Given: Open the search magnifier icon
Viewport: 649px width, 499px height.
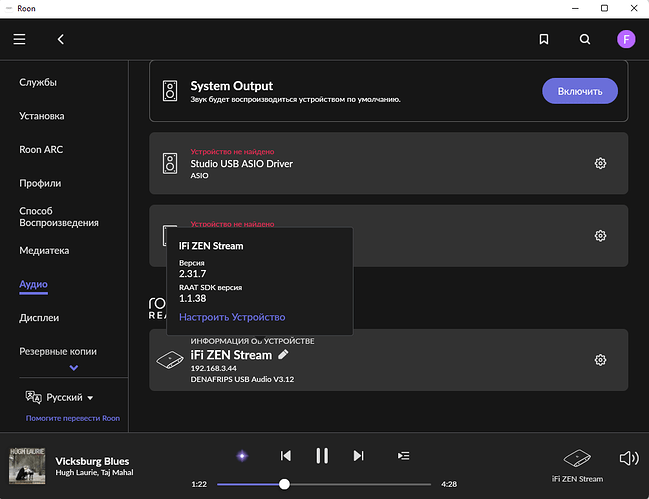Looking at the screenshot, I should [584, 39].
